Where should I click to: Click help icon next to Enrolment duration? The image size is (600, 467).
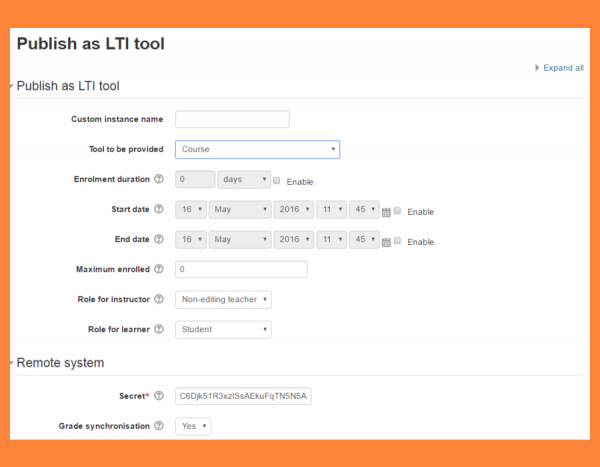click(159, 180)
